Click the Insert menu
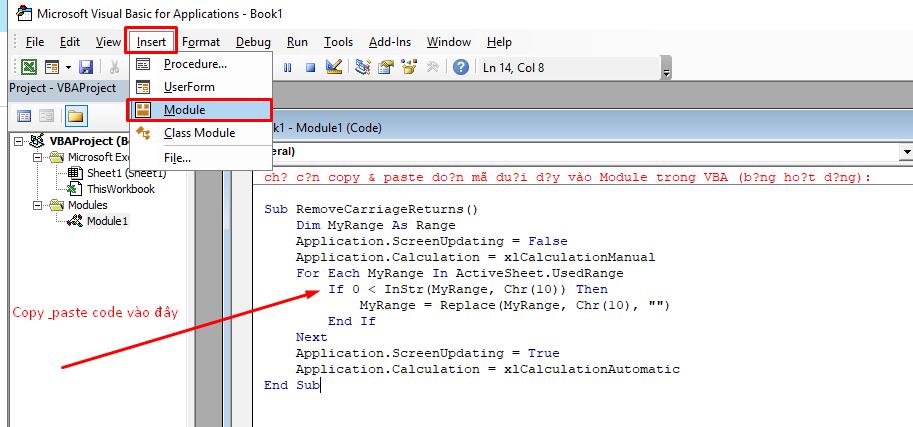Image resolution: width=913 pixels, height=427 pixels. tap(151, 42)
